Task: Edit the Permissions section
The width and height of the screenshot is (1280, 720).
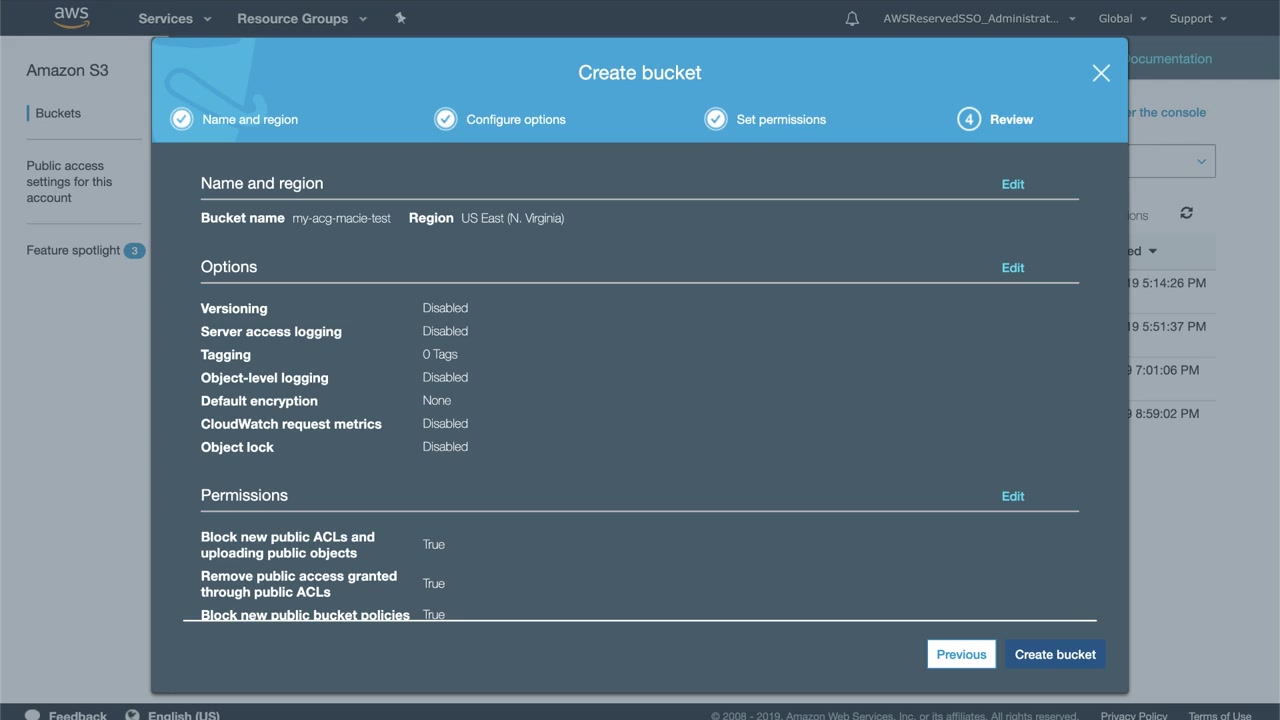Action: coord(1013,496)
